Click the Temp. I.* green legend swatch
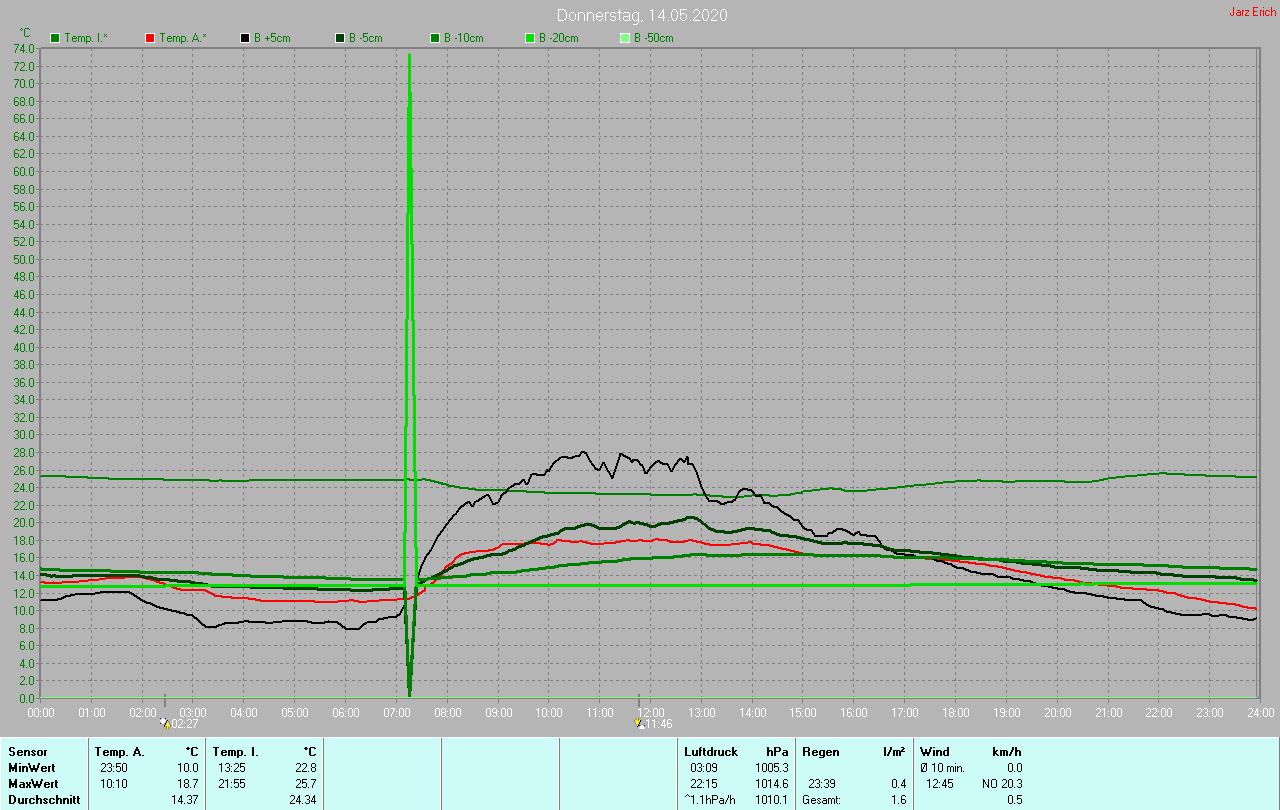The height and width of the screenshot is (810, 1280). point(55,38)
